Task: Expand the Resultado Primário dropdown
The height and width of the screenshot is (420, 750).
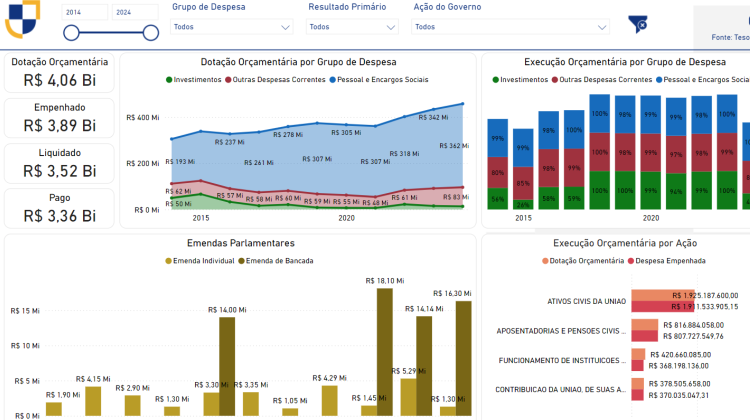Action: pyautogui.click(x=351, y=27)
